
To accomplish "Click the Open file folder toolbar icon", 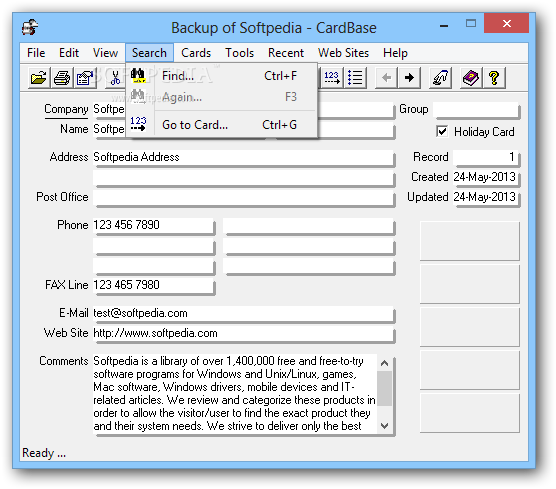I will point(39,77).
